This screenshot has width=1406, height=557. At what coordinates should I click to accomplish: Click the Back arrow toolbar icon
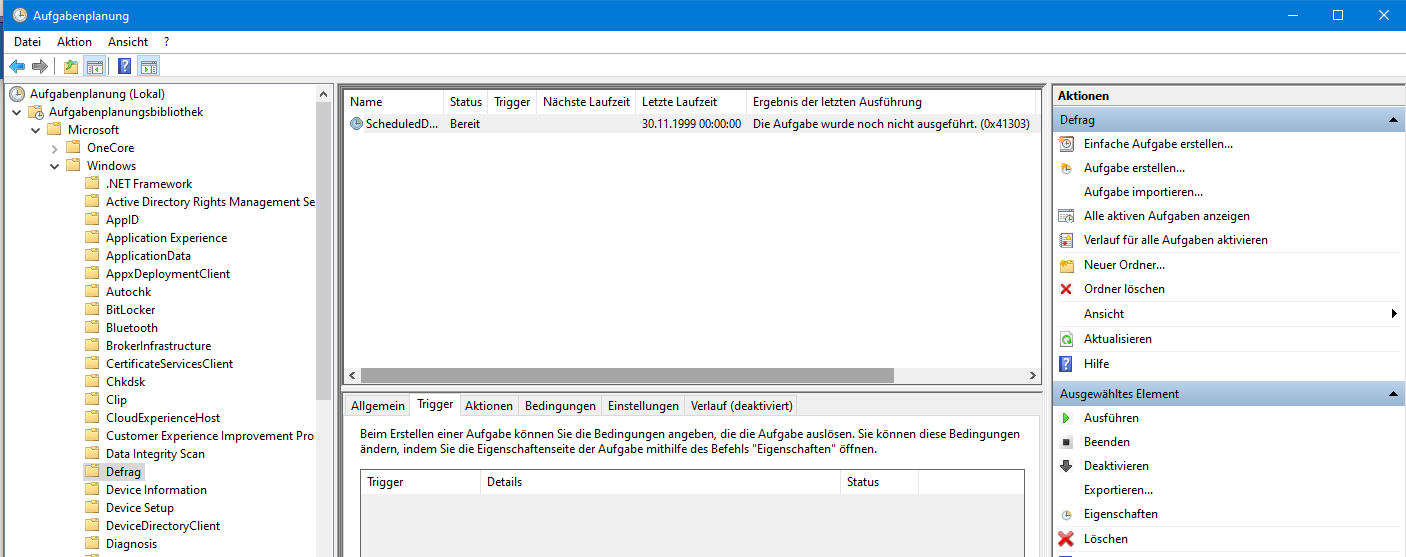pyautogui.click(x=17, y=67)
